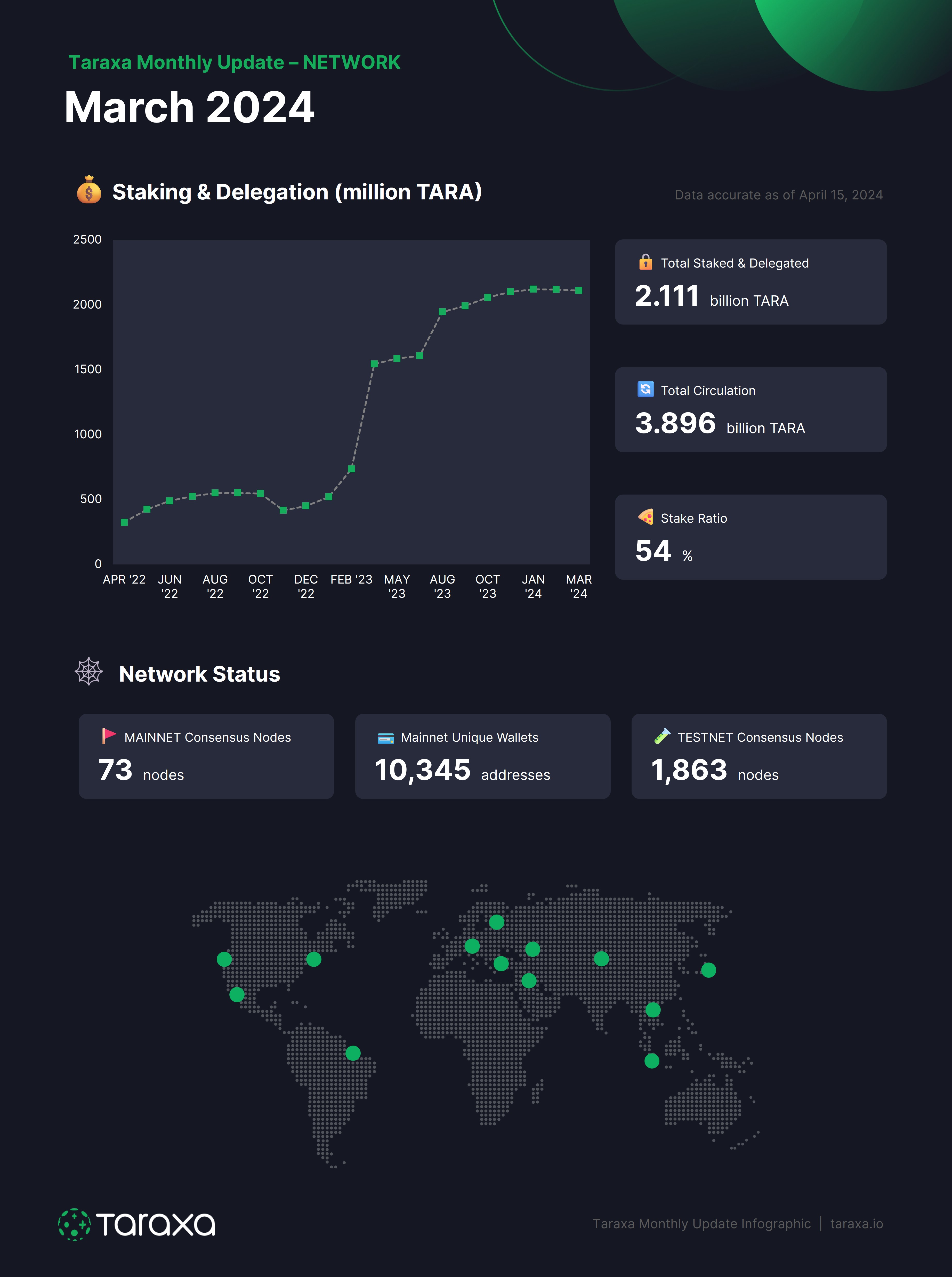Click 'Stake Ratio' label
Image resolution: width=952 pixels, height=1277 pixels.
pos(694,519)
